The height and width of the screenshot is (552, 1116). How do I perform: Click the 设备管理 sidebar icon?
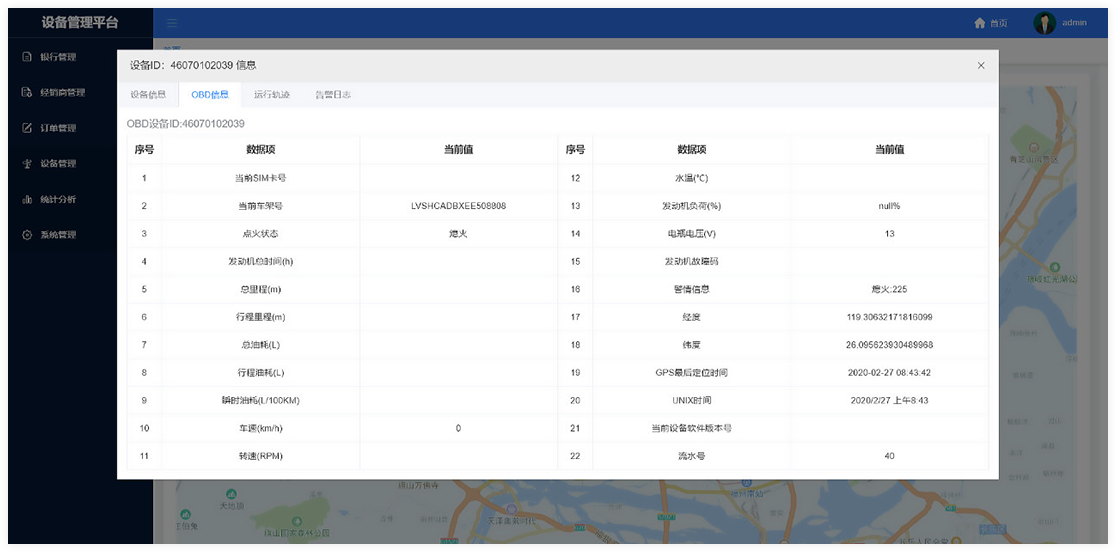(27, 164)
